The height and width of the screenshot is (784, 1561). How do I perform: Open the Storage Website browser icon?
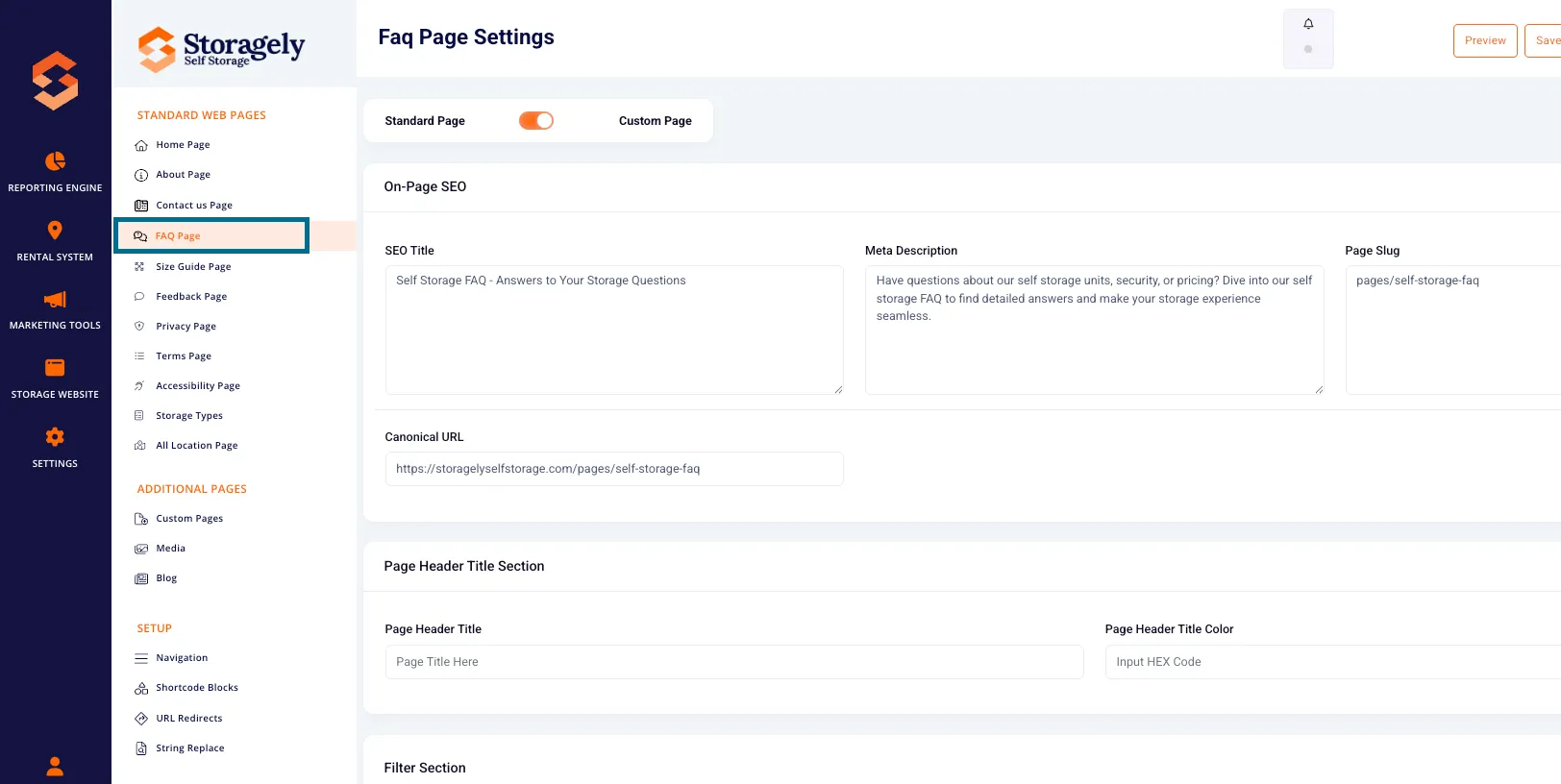pos(55,368)
